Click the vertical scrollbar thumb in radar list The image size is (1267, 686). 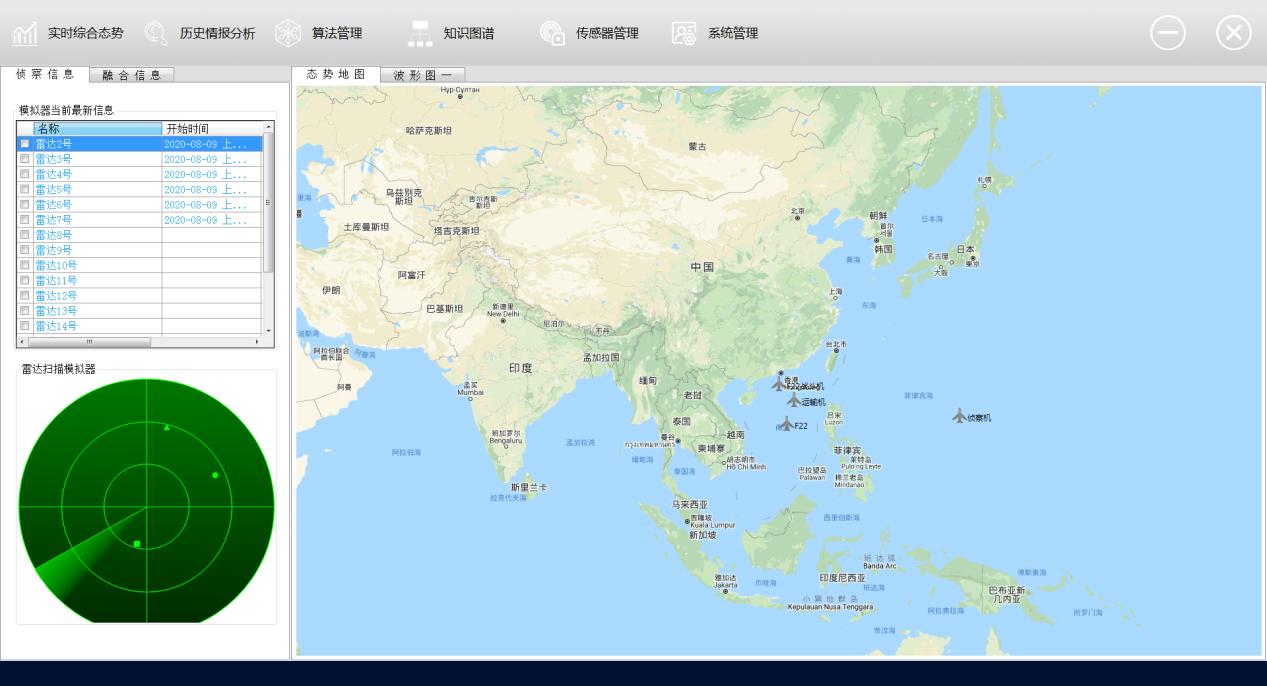268,203
